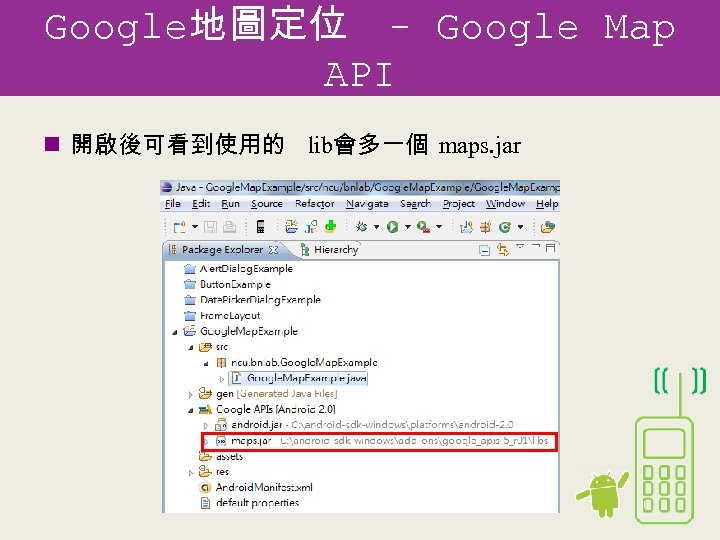Open the Window menu
Image resolution: width=720 pixels, height=540 pixels.
point(506,203)
